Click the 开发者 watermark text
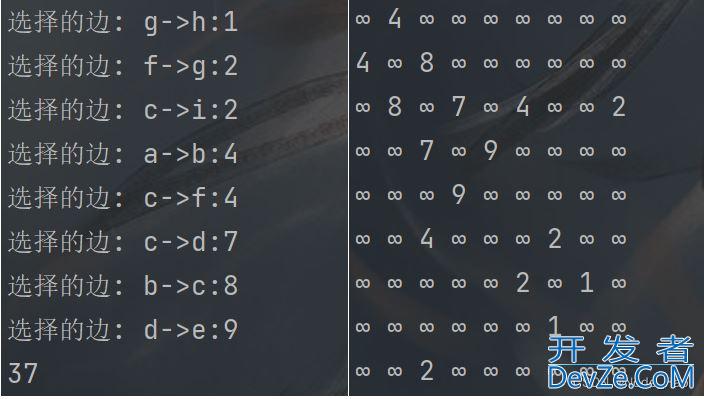 click(620, 350)
